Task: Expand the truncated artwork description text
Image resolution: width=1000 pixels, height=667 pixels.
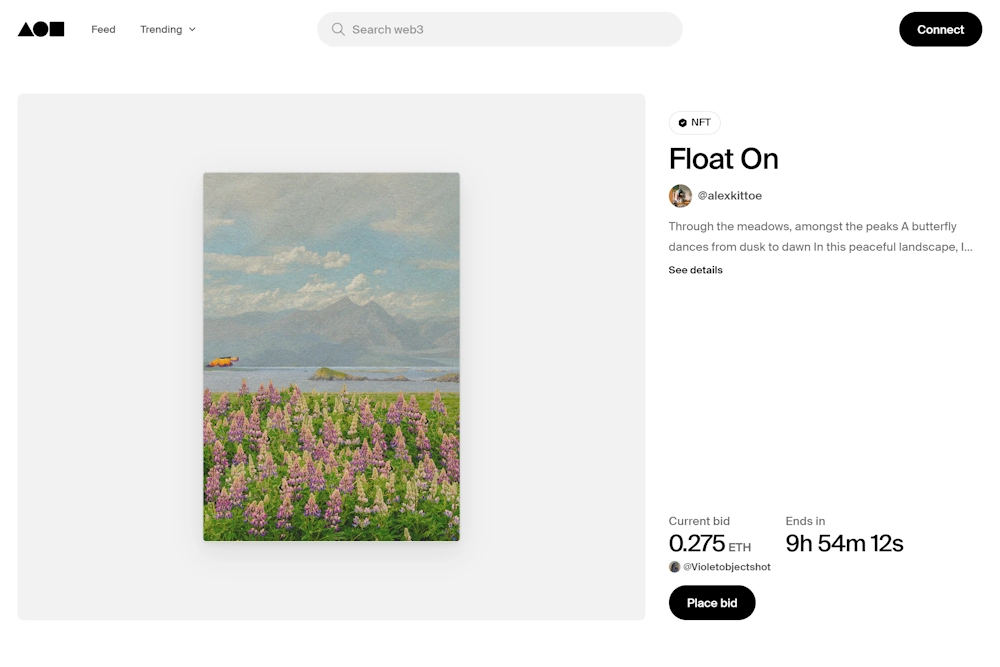Action: point(820,237)
